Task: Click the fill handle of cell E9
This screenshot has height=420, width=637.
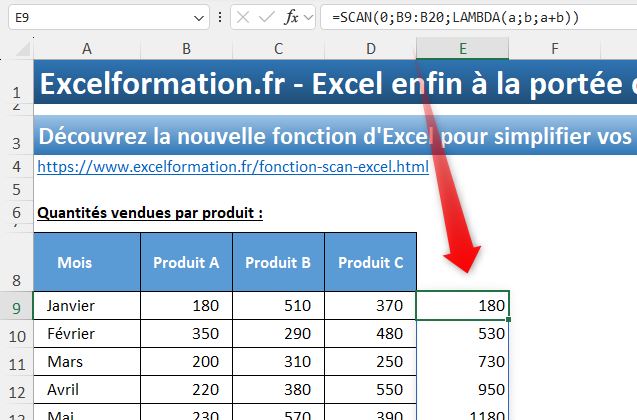Action: 509,319
